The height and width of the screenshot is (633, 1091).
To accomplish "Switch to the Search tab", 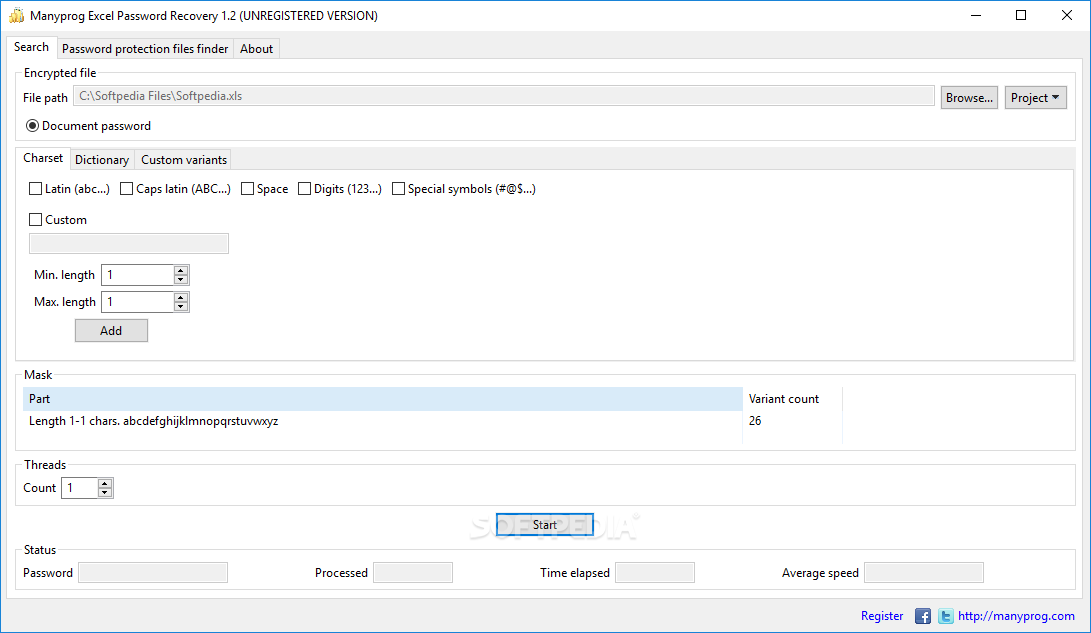I will point(31,47).
